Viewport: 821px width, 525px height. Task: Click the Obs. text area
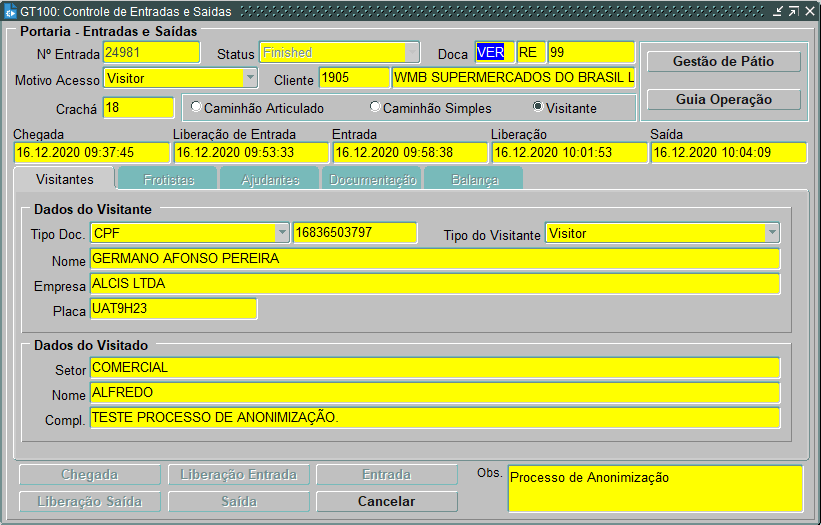pos(656,488)
